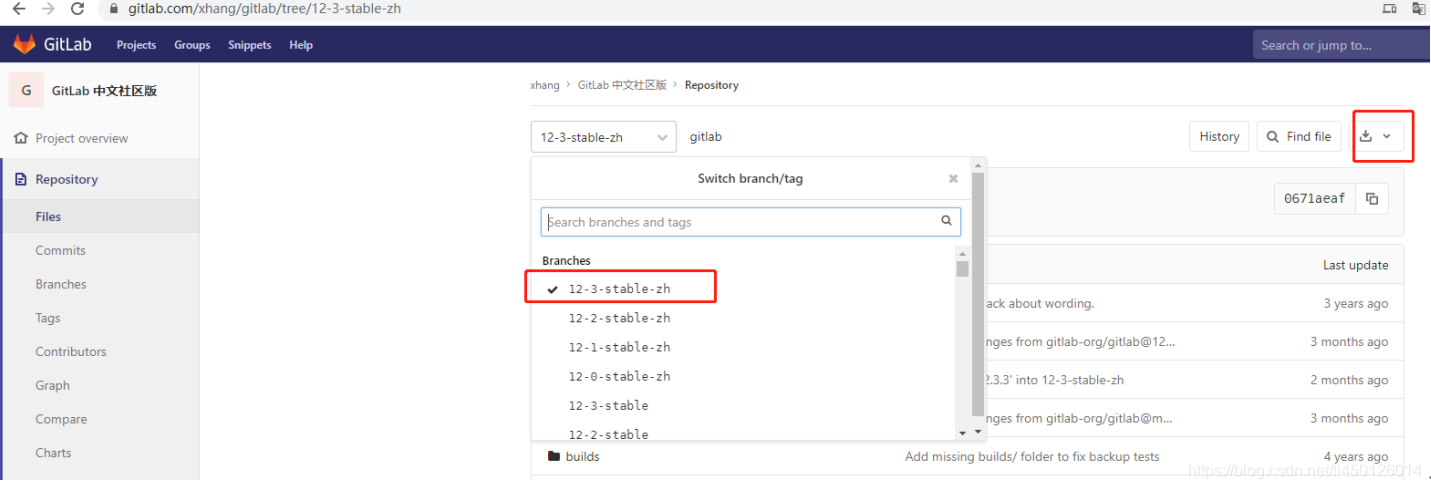
Task: Select checked branch 12-3-stable-zh
Action: [x=621, y=289]
